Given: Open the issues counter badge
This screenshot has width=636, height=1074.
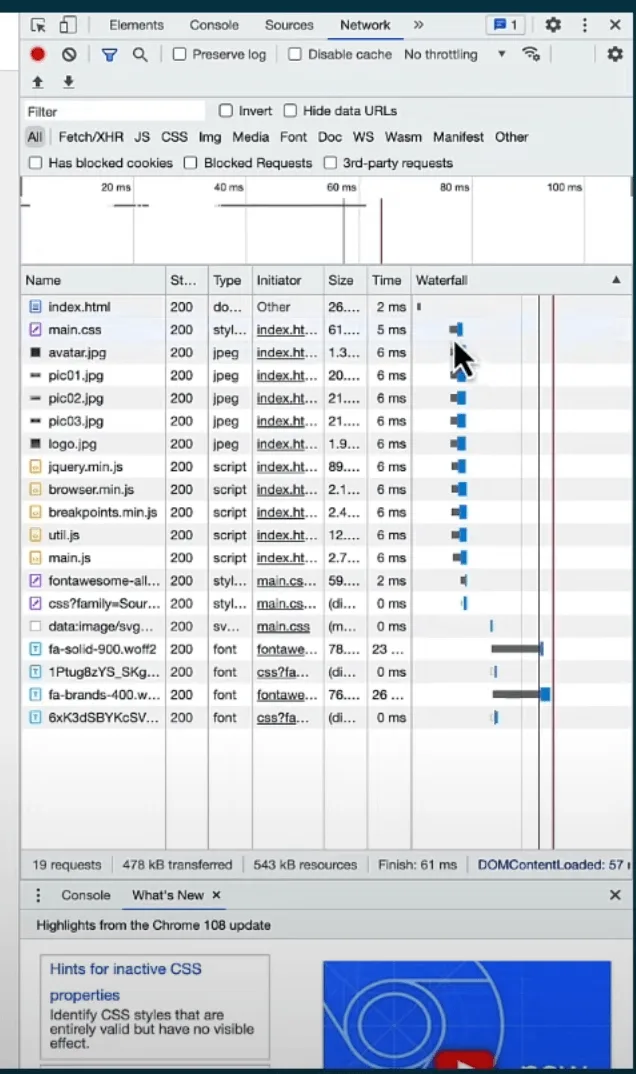Looking at the screenshot, I should click(x=505, y=25).
